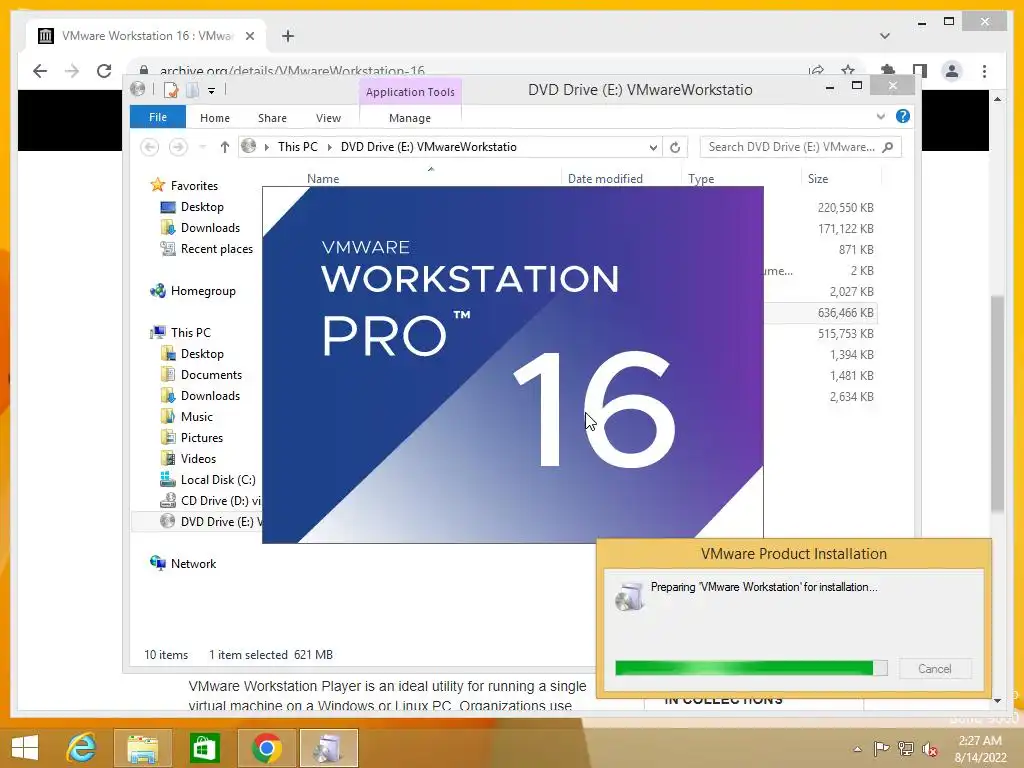The image size is (1024, 768).
Task: Click Explorer's back arrow button
Action: coord(150,147)
